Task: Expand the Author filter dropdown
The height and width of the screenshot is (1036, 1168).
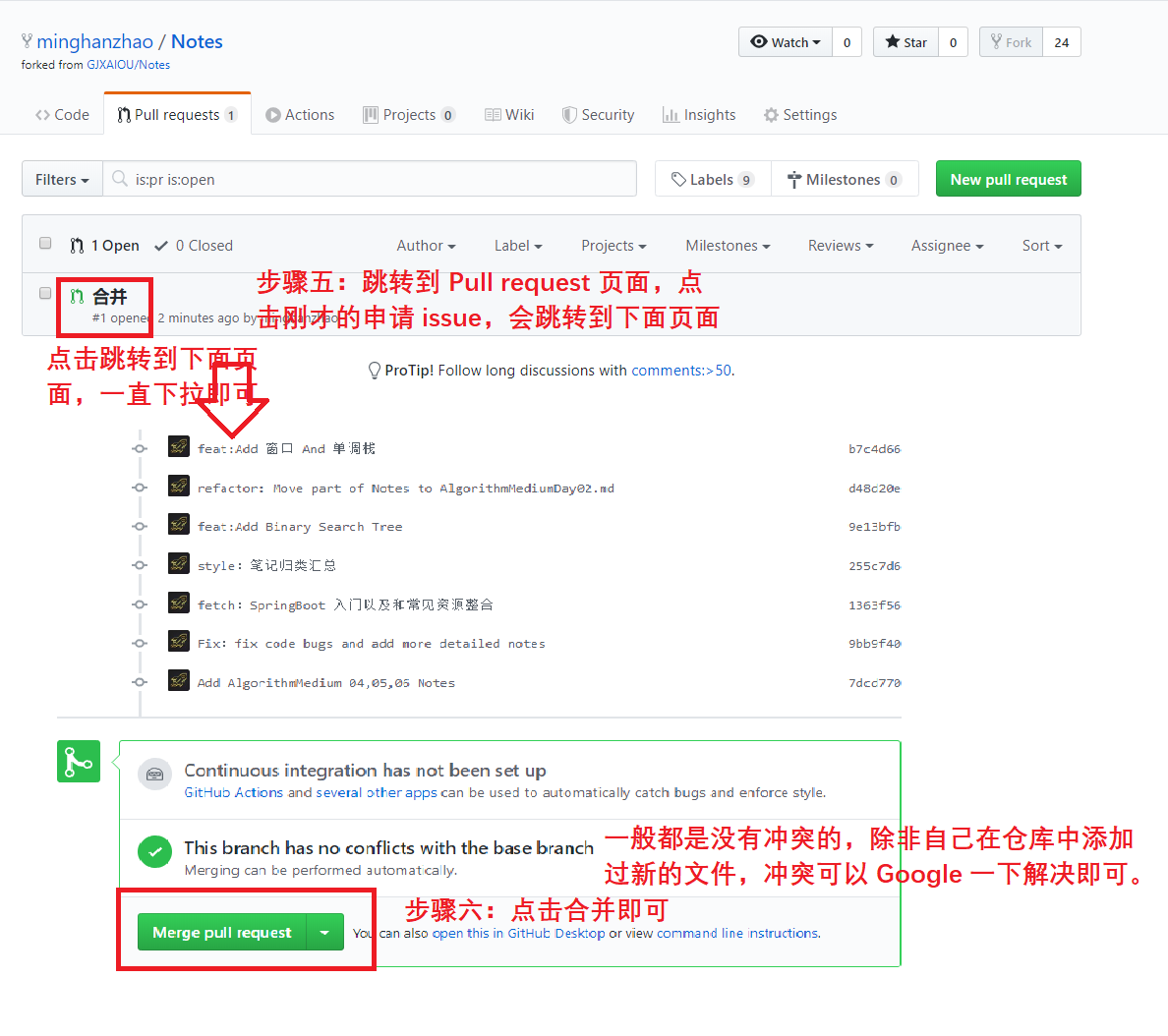Action: (426, 246)
